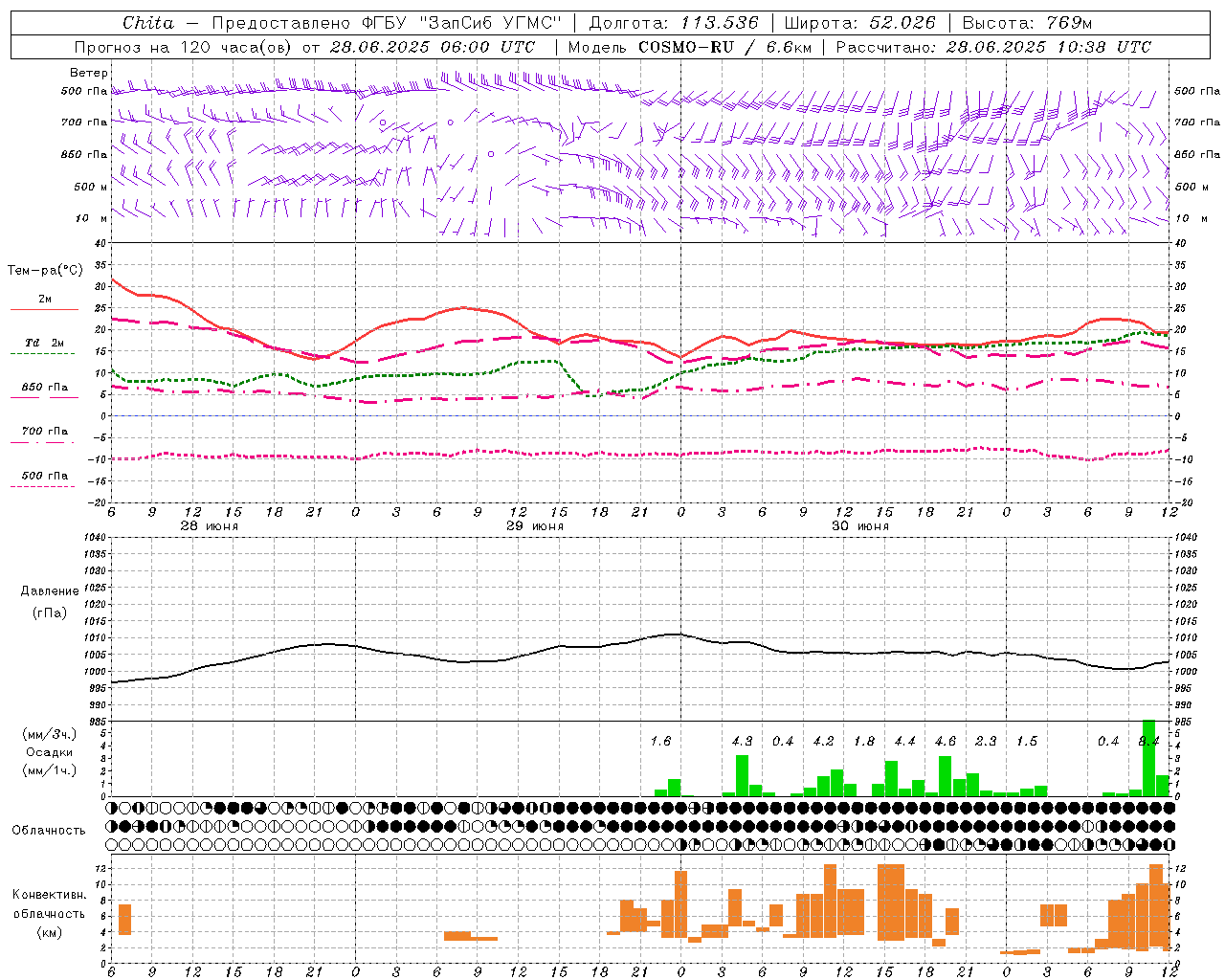Select the 2.3 precipitation total value

(986, 742)
